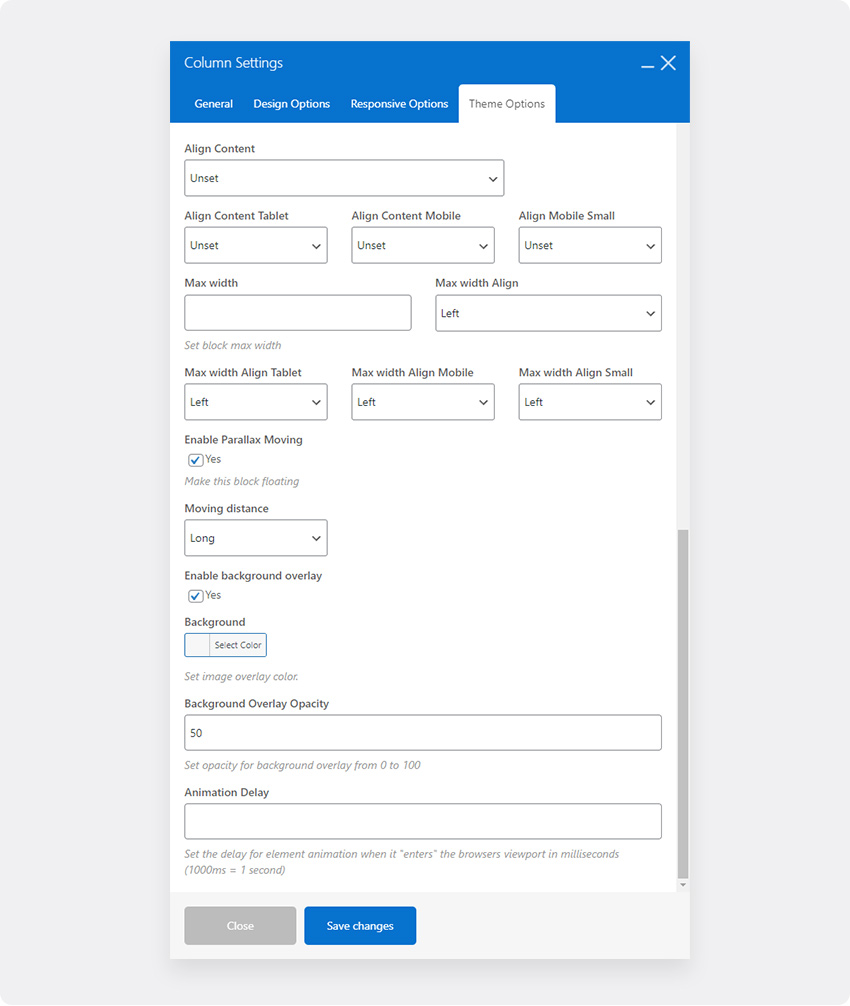
Task: Click the 'Set image overlay color.' hint
Action: tap(241, 676)
